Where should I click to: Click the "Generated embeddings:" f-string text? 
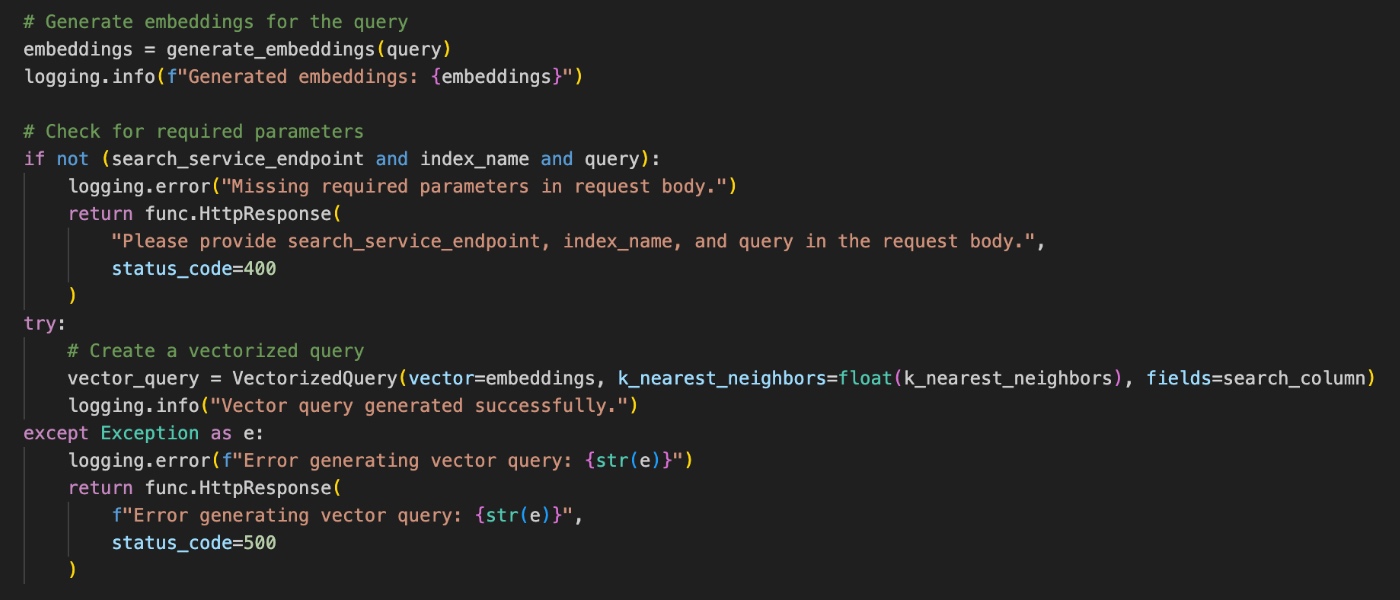tap(299, 77)
